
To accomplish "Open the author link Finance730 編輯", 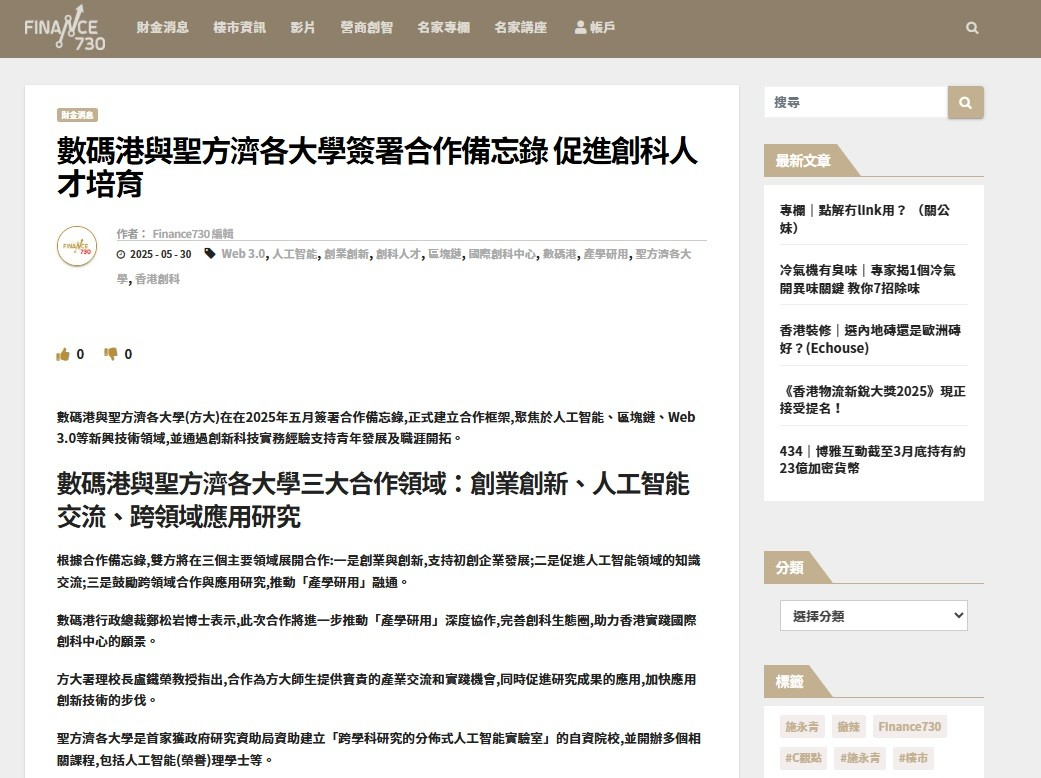I will point(193,234).
